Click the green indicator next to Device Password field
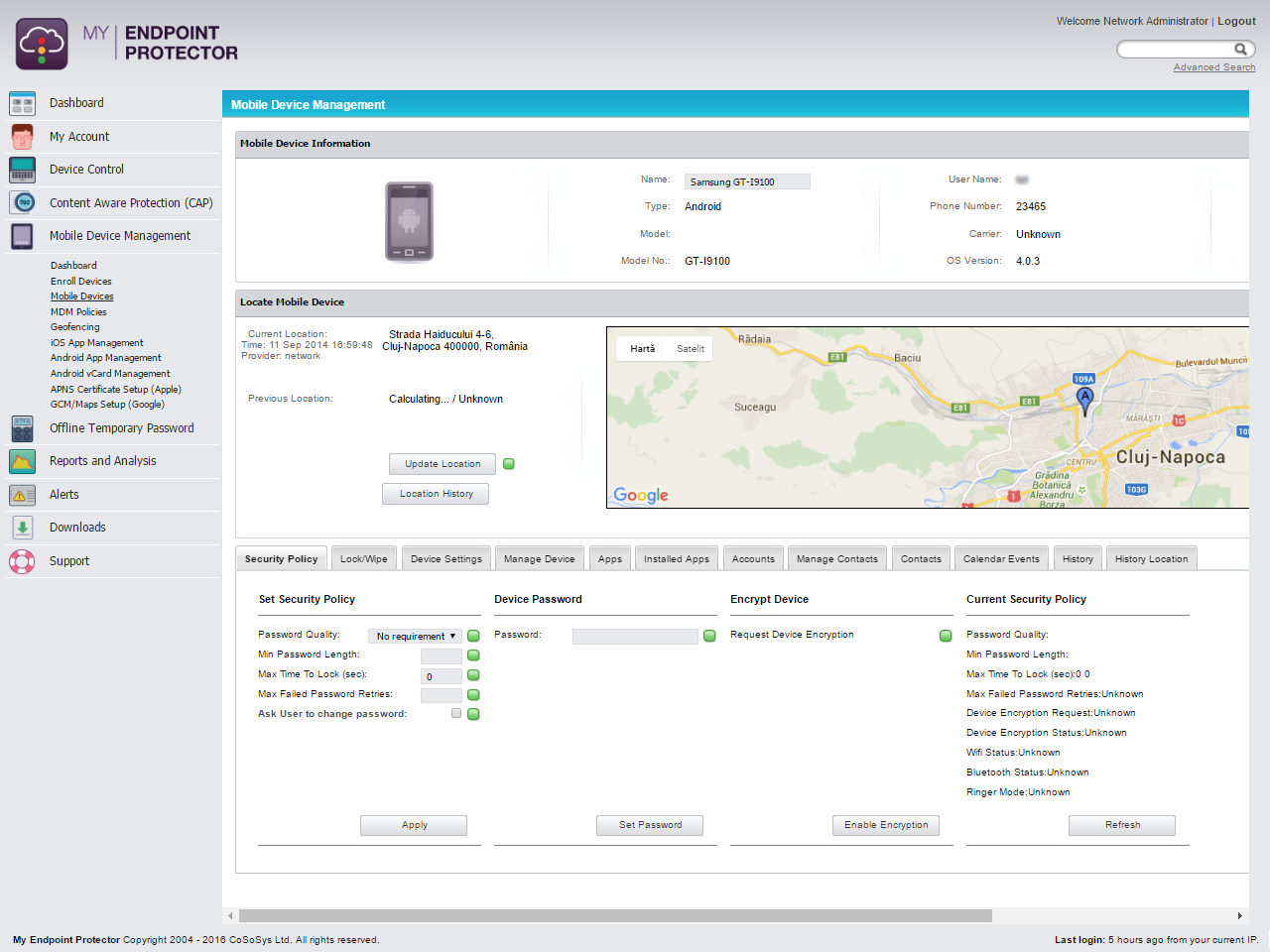1270x952 pixels. point(709,636)
